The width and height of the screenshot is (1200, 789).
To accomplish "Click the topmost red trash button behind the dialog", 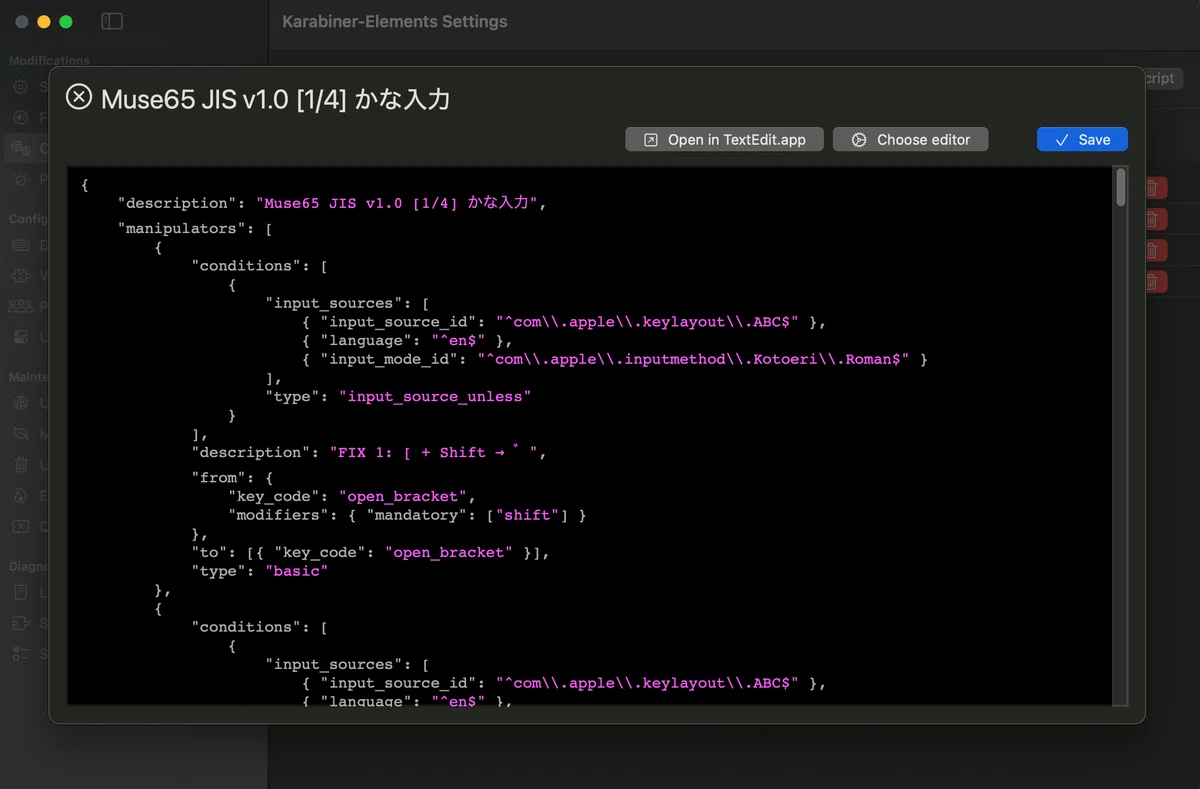I will click(x=1156, y=188).
